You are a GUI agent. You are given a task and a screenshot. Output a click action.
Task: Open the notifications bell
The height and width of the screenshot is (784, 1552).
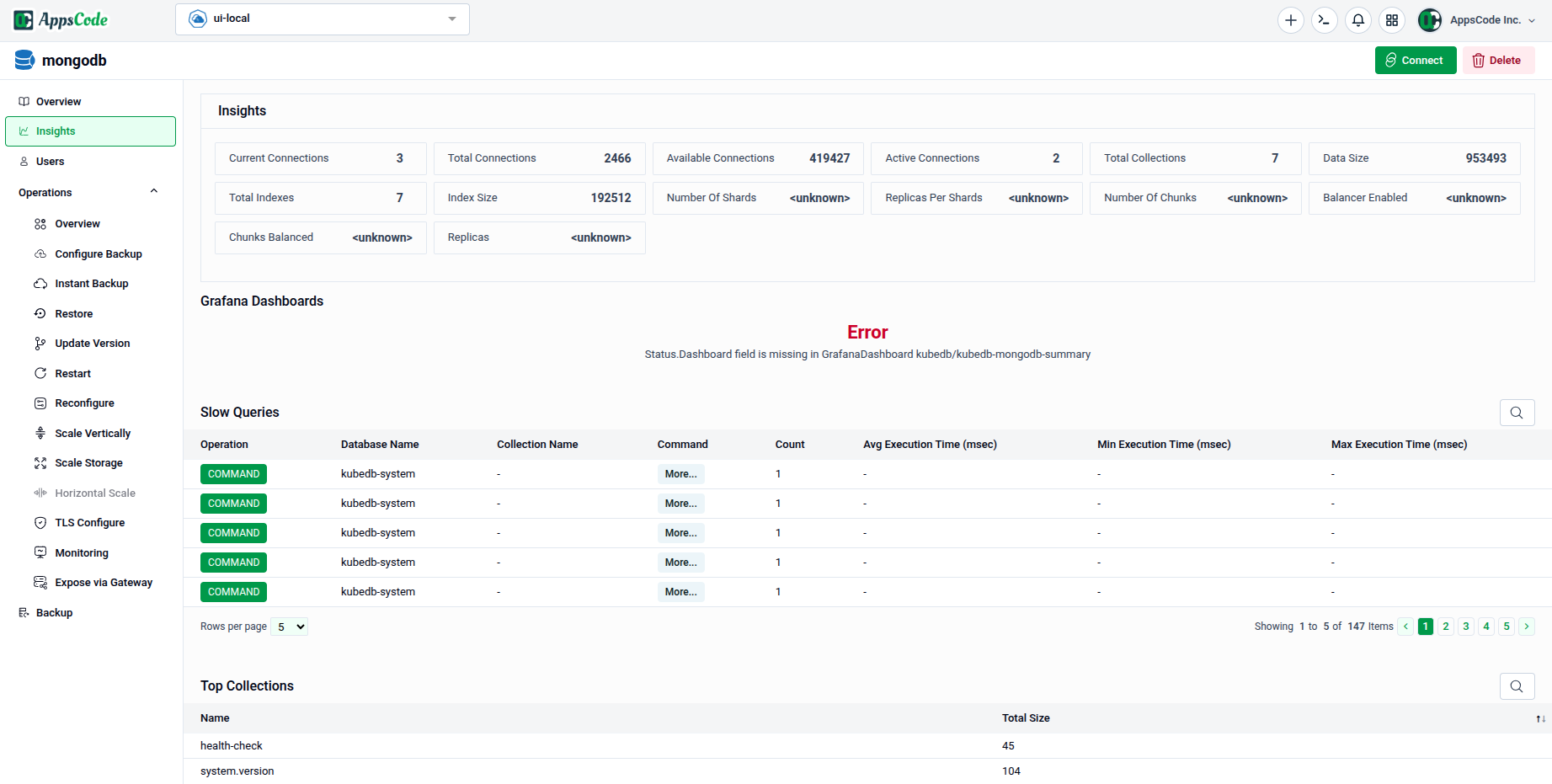pos(1357,19)
